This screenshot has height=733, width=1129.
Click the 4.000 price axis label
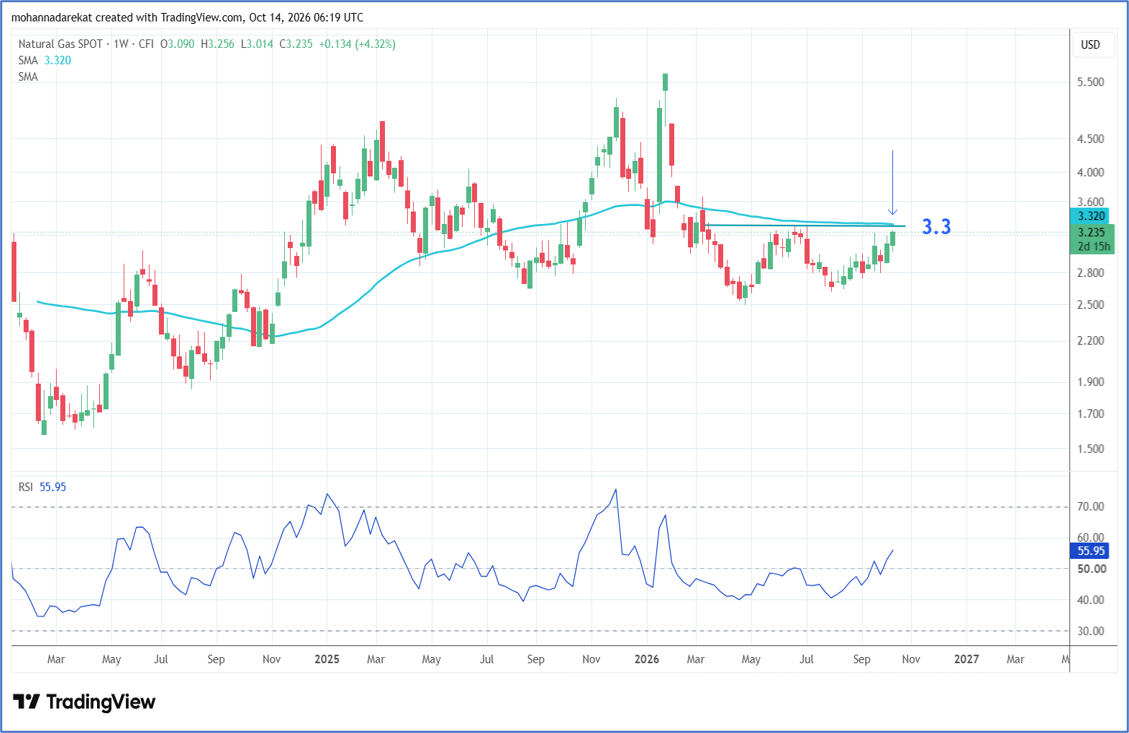click(x=1091, y=173)
